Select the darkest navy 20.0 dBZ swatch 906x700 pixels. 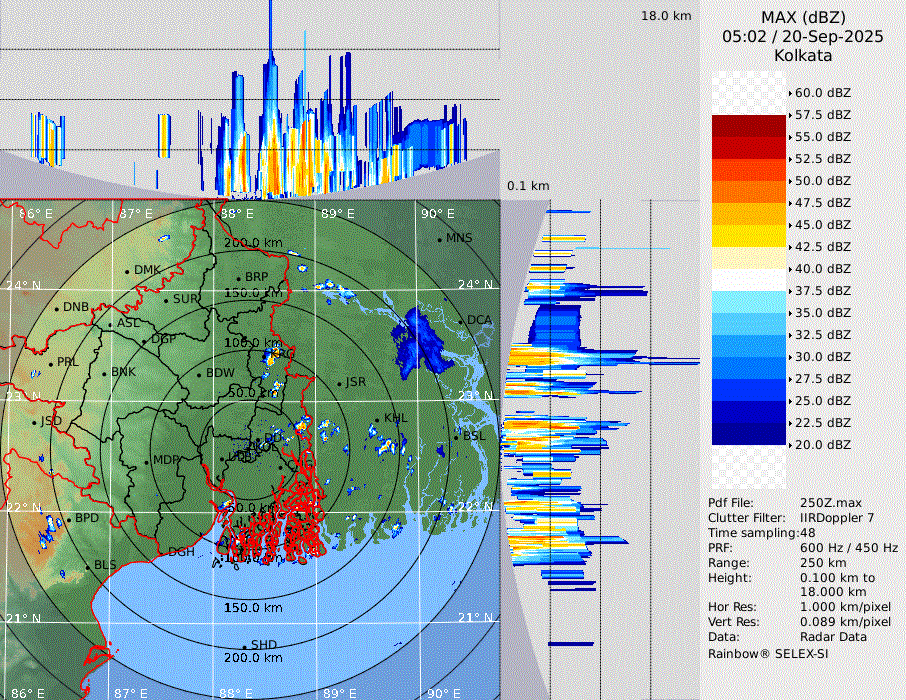pos(749,434)
